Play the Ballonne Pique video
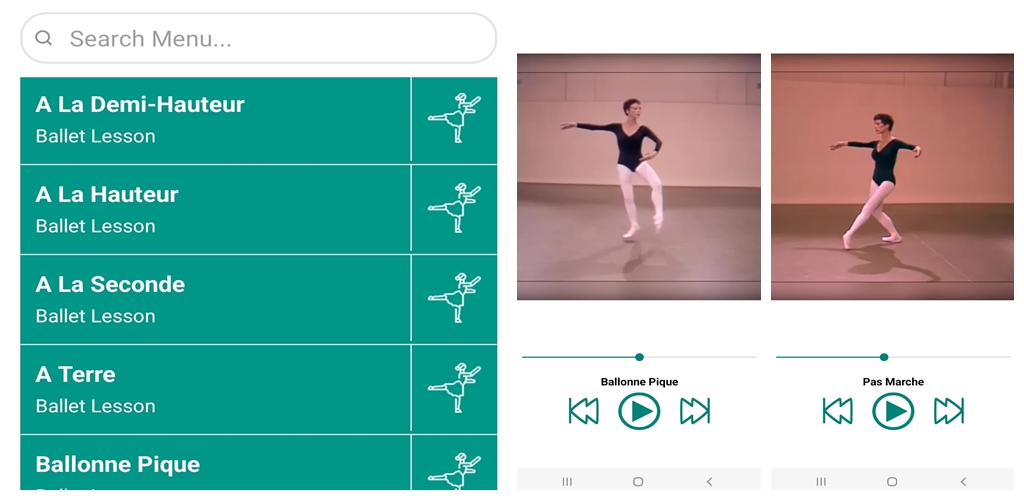Image resolution: width=1024 pixels, height=500 pixels. coord(639,411)
